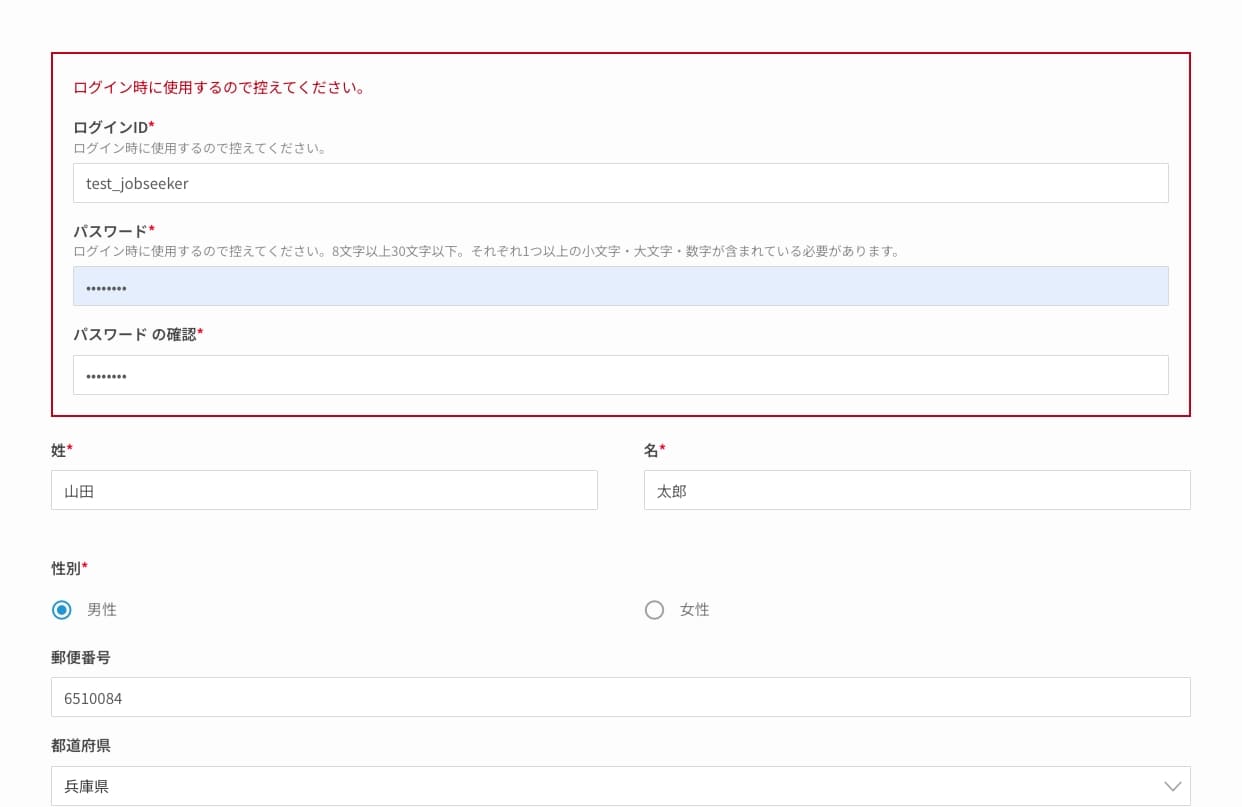Viewport: 1242px width, 807px height.
Task: Click the パスワード の確認 label
Action: (136, 335)
